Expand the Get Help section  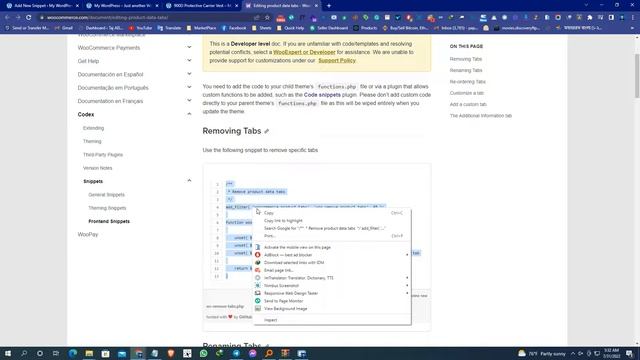point(189,60)
